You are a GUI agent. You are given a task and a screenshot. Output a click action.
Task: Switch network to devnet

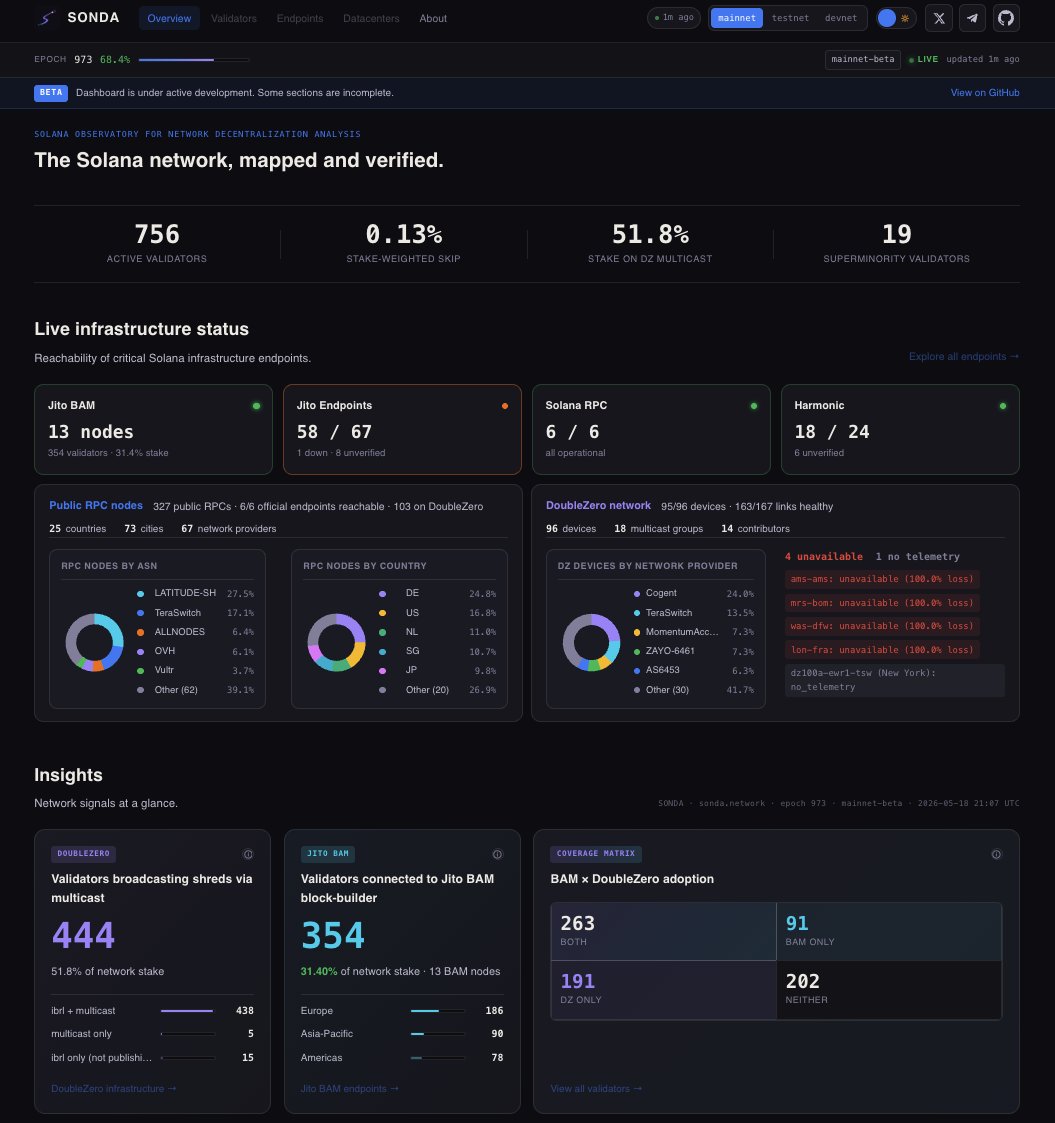(841, 18)
